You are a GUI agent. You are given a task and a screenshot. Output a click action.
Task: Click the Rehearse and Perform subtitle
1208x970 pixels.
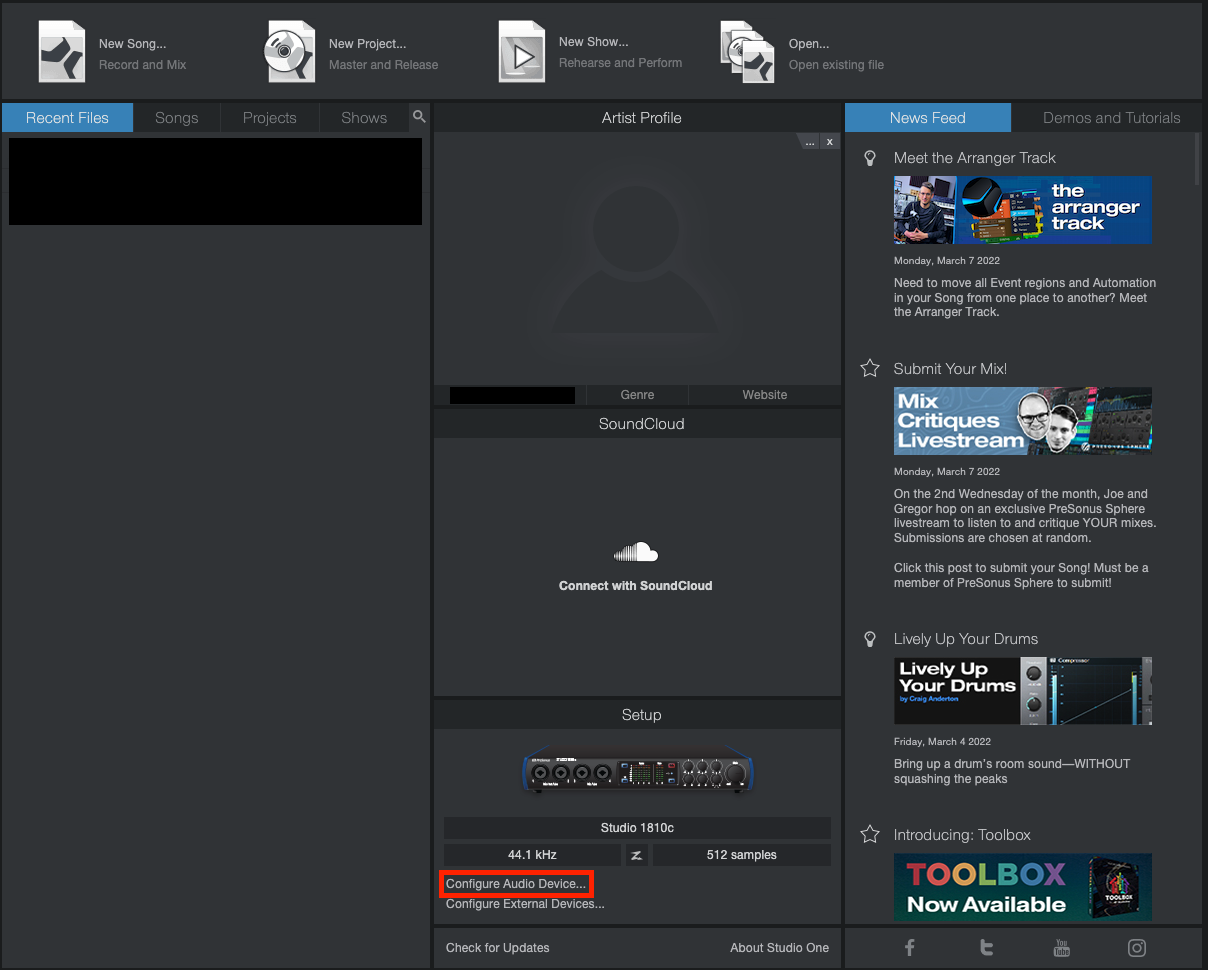tap(620, 63)
